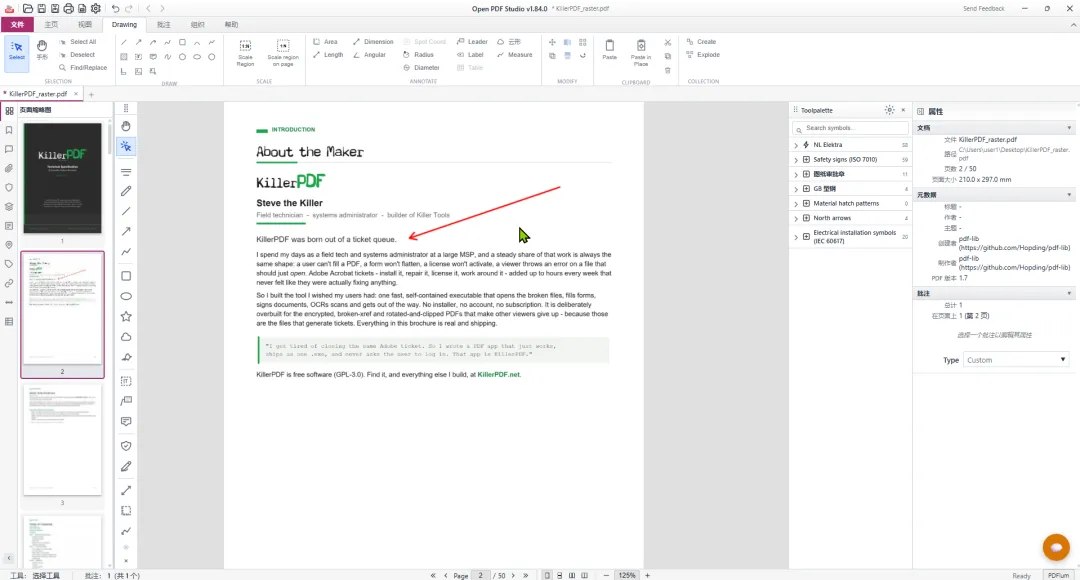Collapse the ribbon with the chevron
This screenshot has width=1080, height=580.
coord(1073,25)
